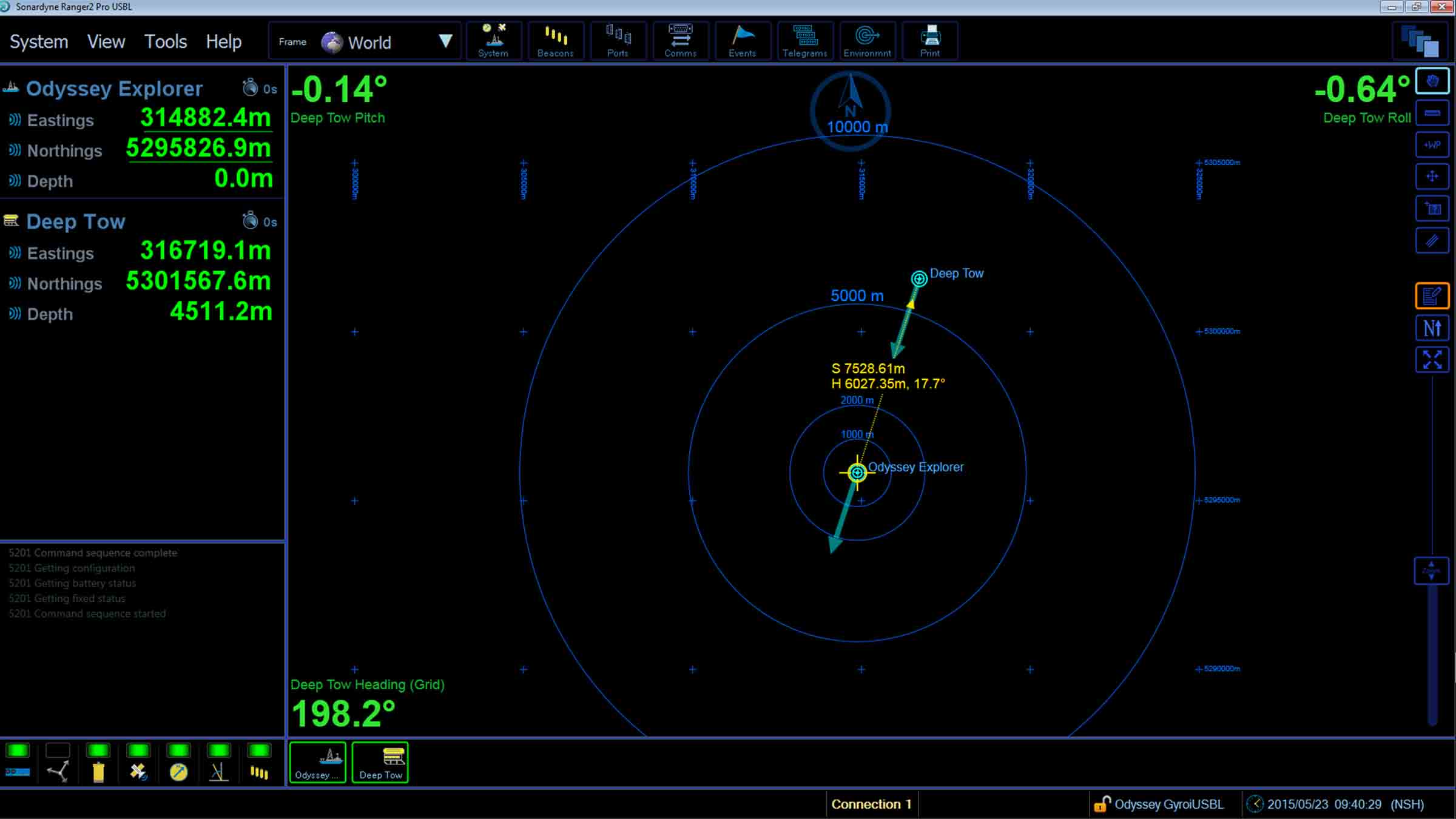This screenshot has height=819, width=1456.
Task: Click green indicator above GPS satellite icon
Action: pyautogui.click(x=138, y=750)
